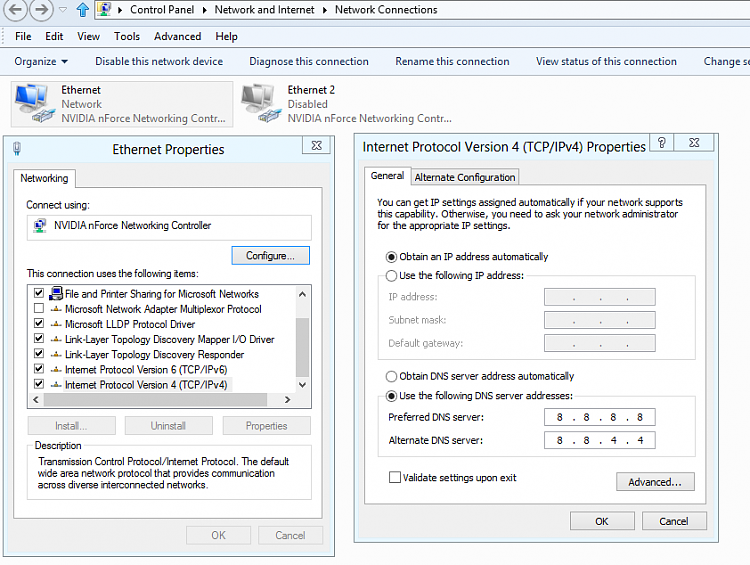Viewport: 750px width, 565px height.
Task: Expand chevron before Network and Internet breadcrumb
Action: [204, 10]
